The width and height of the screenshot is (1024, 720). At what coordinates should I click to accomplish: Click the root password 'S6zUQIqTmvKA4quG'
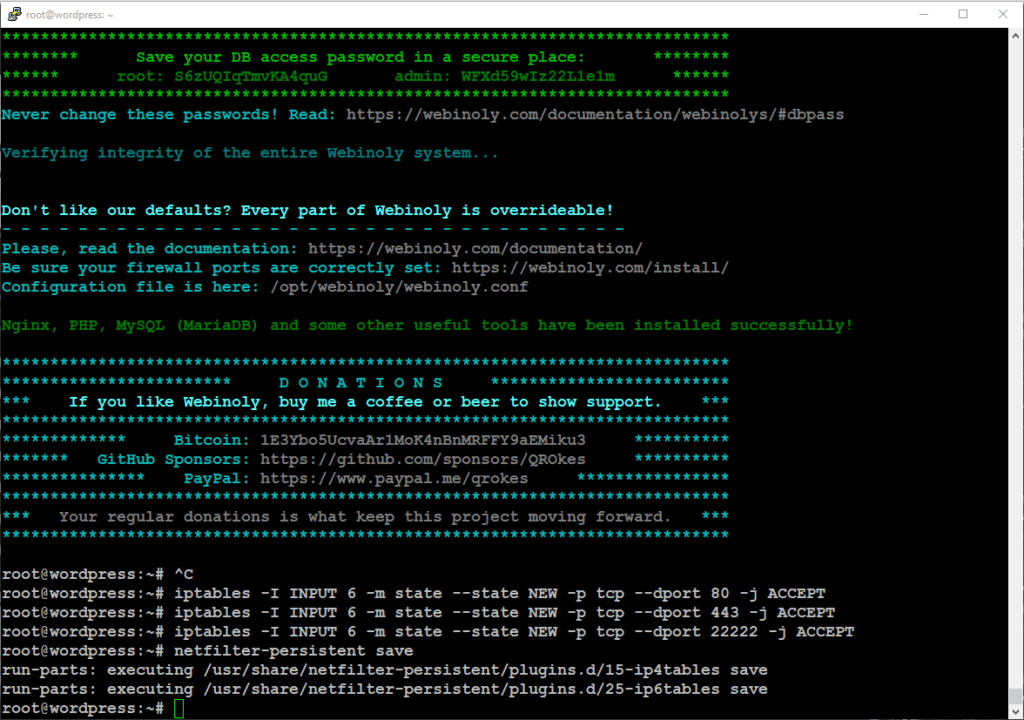click(251, 76)
